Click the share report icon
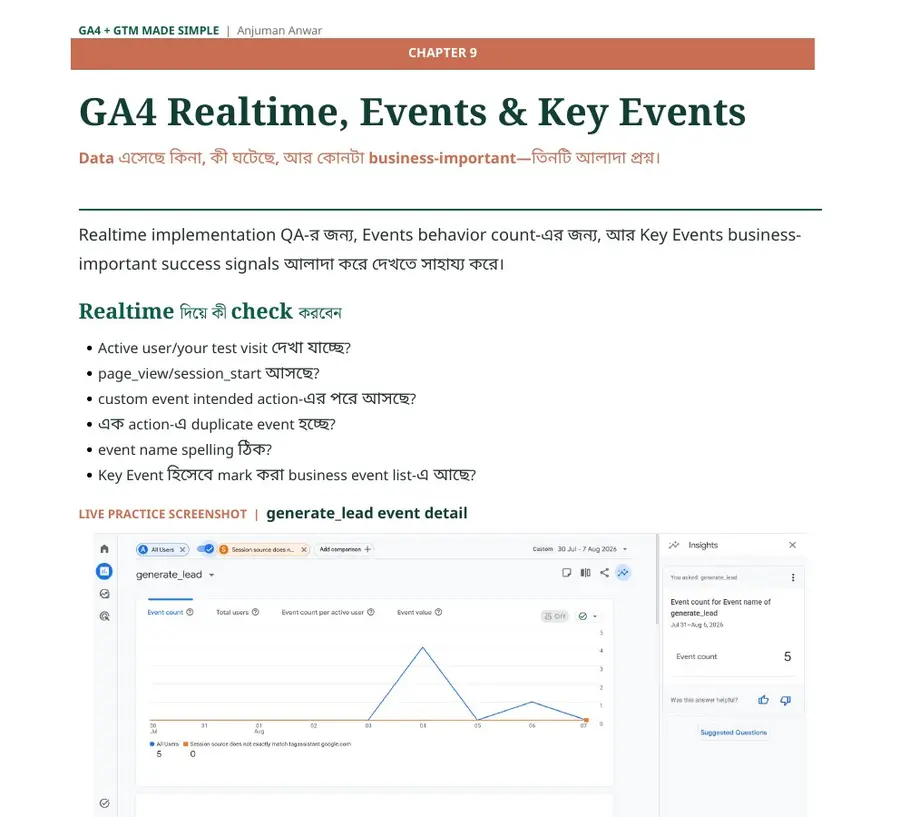This screenshot has width=900, height=817. pyautogui.click(x=604, y=572)
